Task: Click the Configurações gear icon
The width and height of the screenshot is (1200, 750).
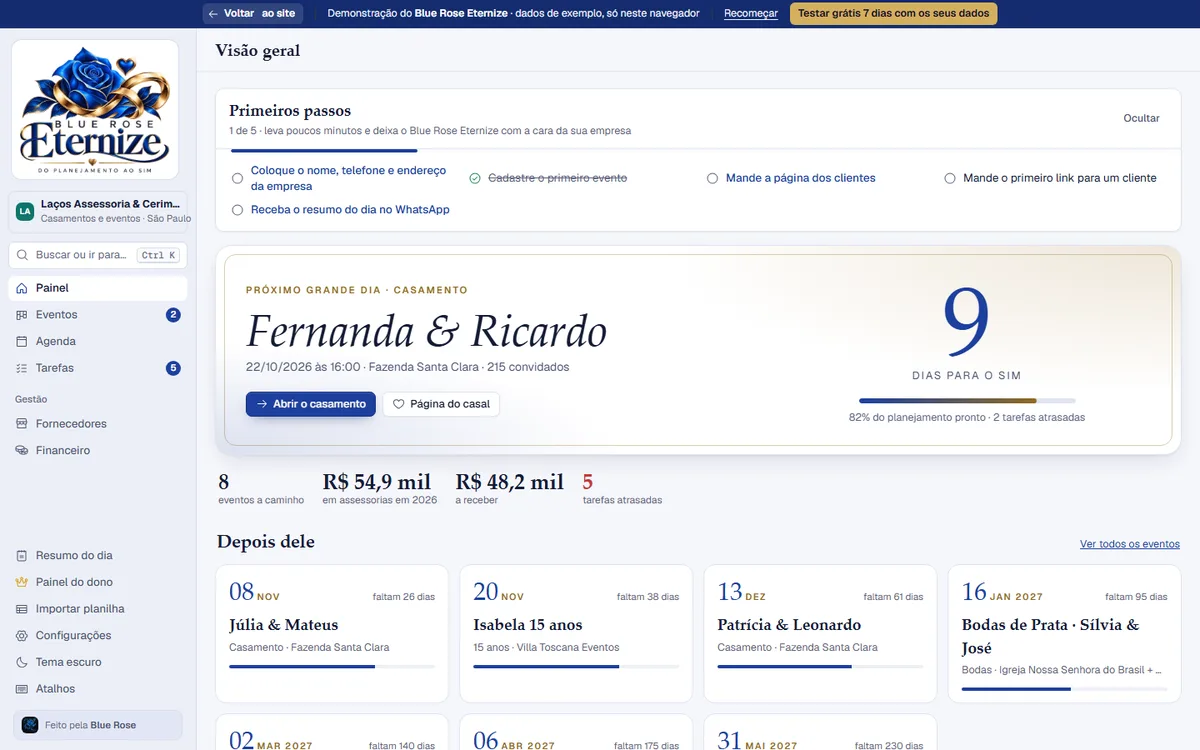Action: [x=22, y=636]
